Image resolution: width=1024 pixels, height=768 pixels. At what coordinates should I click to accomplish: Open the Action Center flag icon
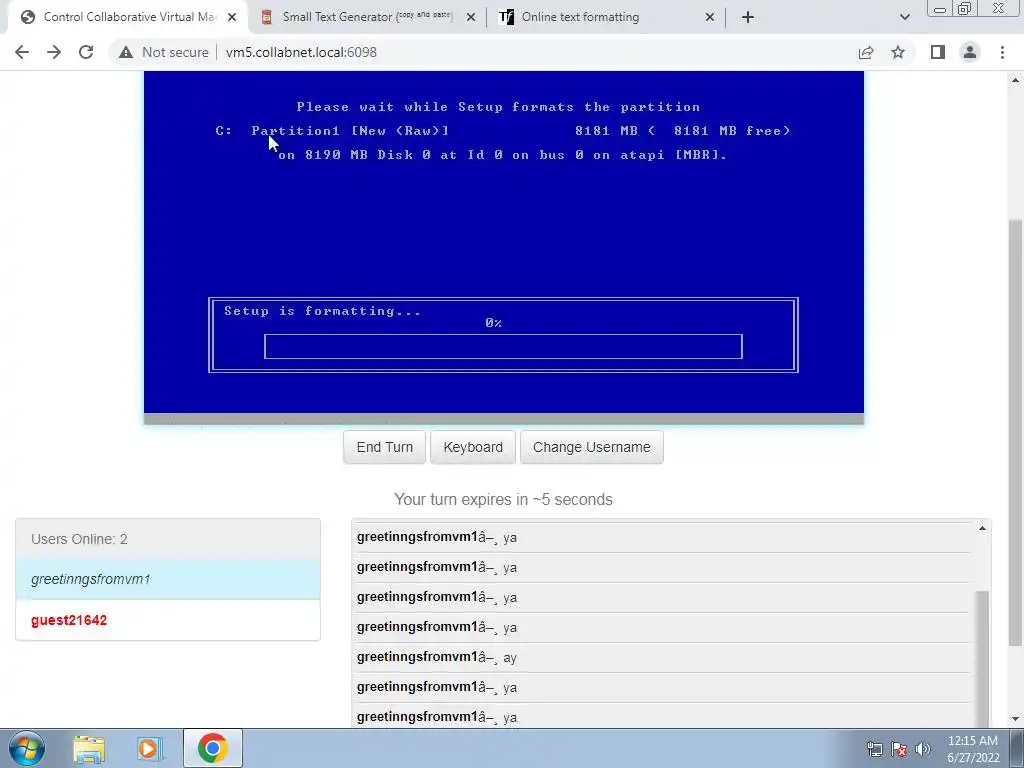(899, 749)
